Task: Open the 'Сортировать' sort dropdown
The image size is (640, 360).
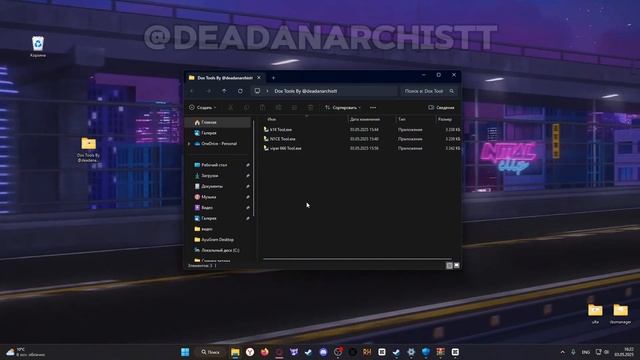Action: tap(343, 107)
